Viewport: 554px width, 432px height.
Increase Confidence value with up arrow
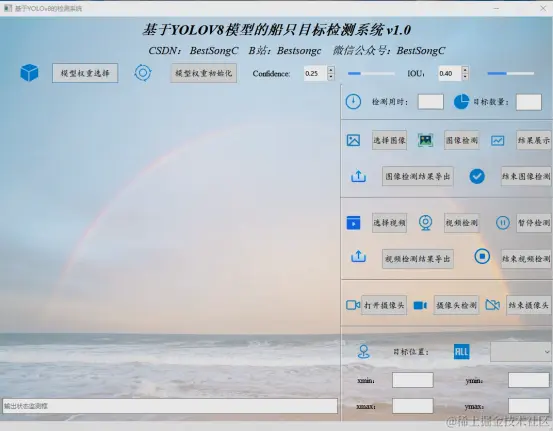331,70
